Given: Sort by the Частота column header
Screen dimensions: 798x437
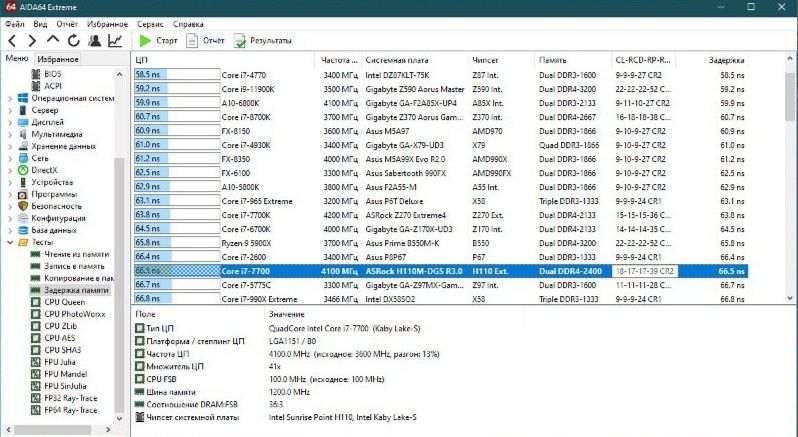Looking at the screenshot, I should 338,60.
